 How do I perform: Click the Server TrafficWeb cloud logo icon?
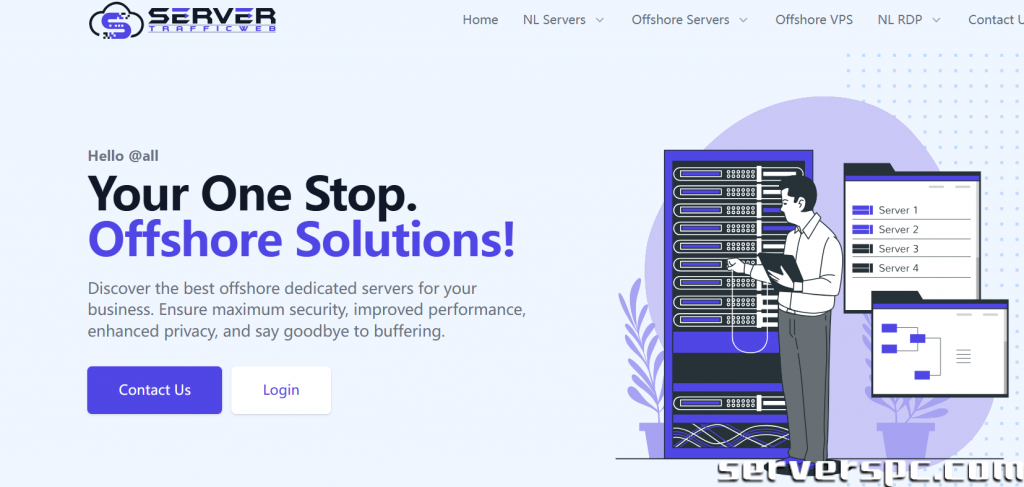coord(114,21)
